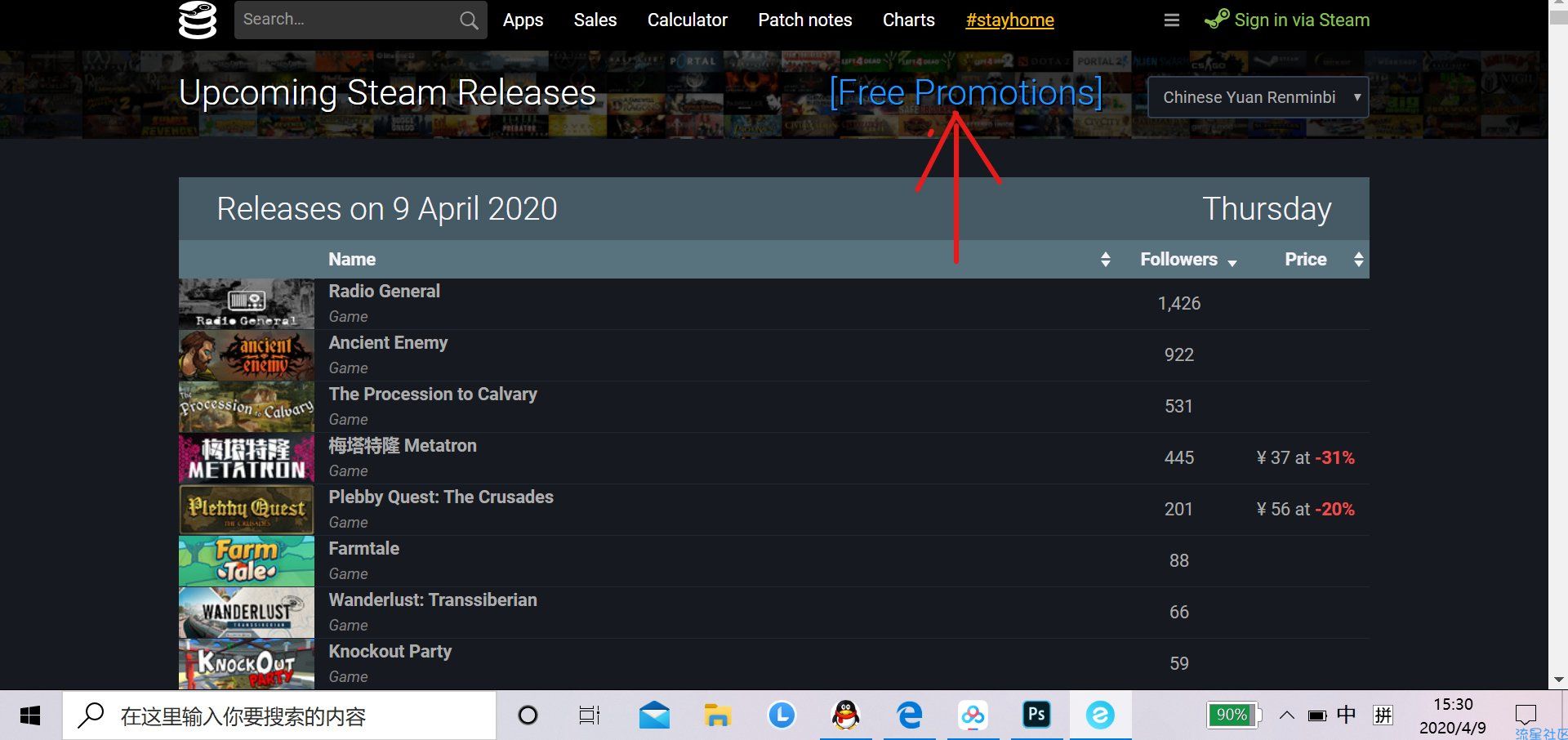Open Procession to Calvary thumbnail

[247, 407]
